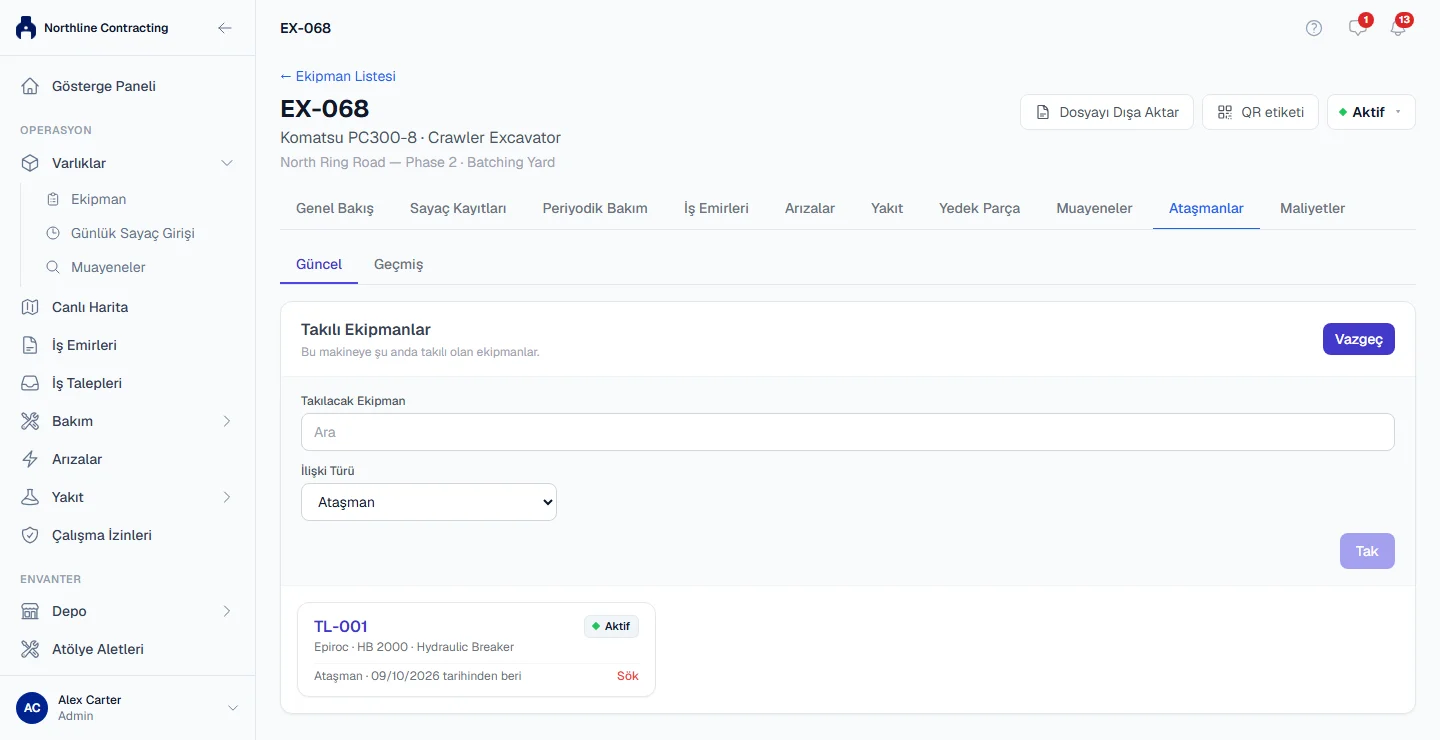Click the Depo warehouse icon
This screenshot has width=1440, height=740.
[31, 611]
